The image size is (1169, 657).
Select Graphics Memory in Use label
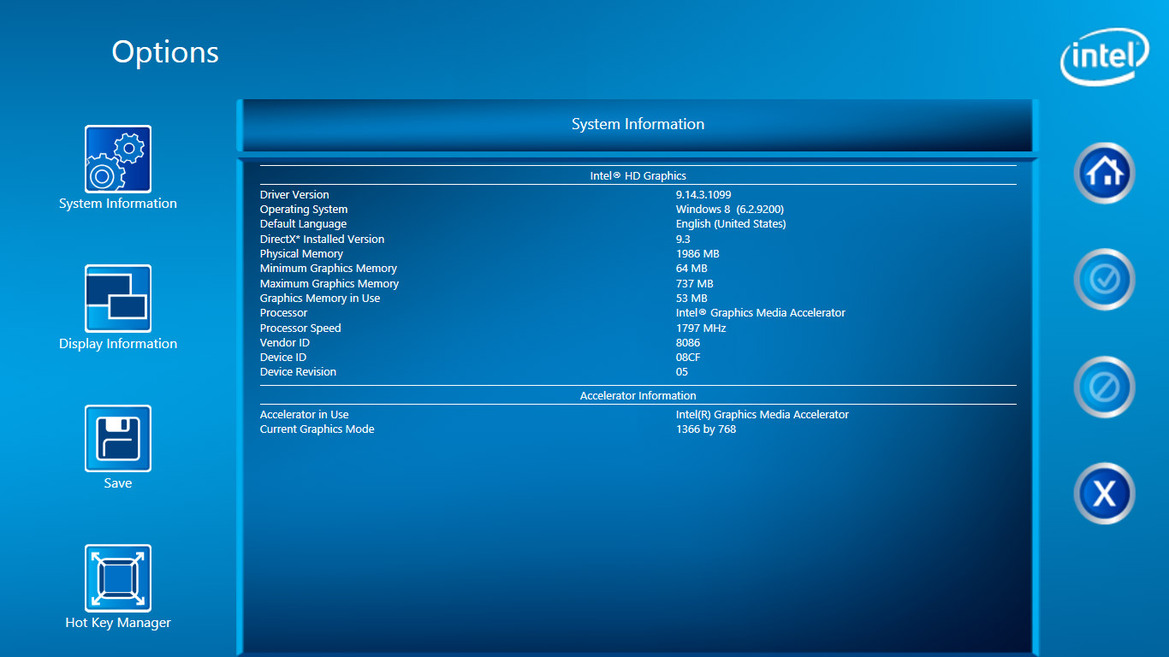(320, 298)
